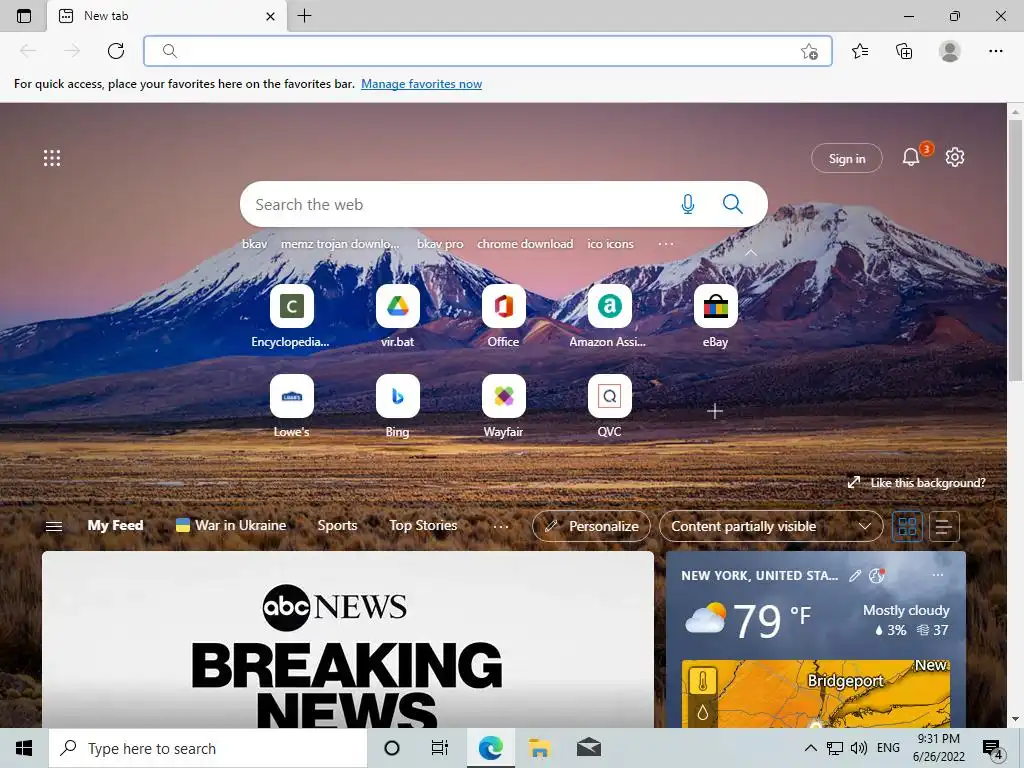This screenshot has height=768, width=1024.
Task: Show more feed topics ellipsis
Action: pos(501,526)
